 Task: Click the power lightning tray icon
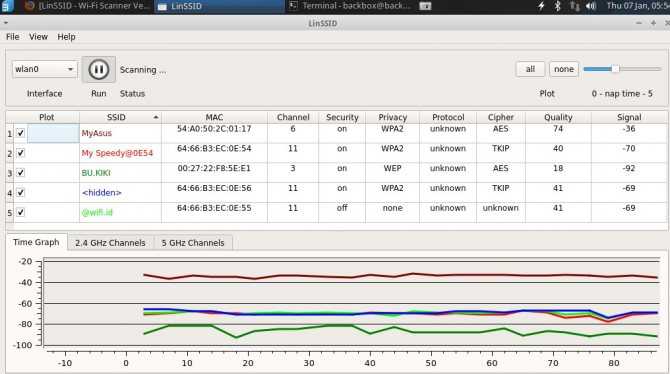click(541, 6)
